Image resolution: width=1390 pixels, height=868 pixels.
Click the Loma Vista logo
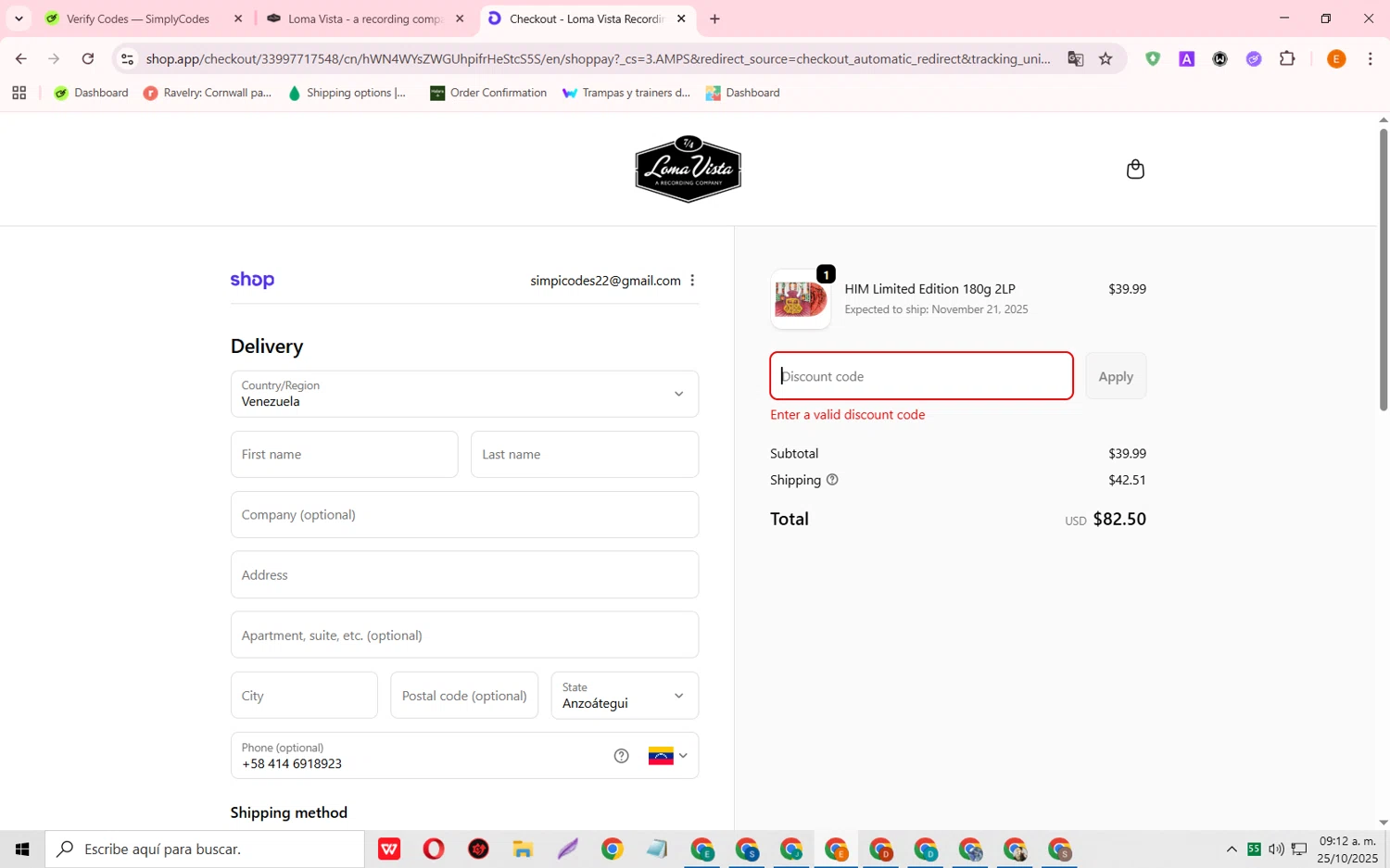click(688, 169)
